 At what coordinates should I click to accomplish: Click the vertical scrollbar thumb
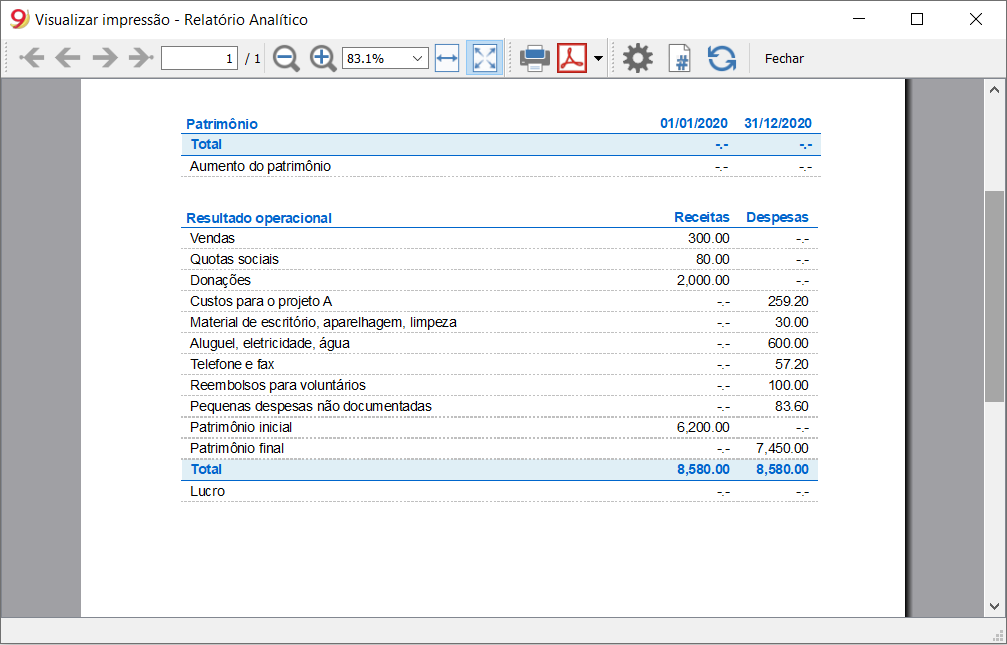click(995, 296)
